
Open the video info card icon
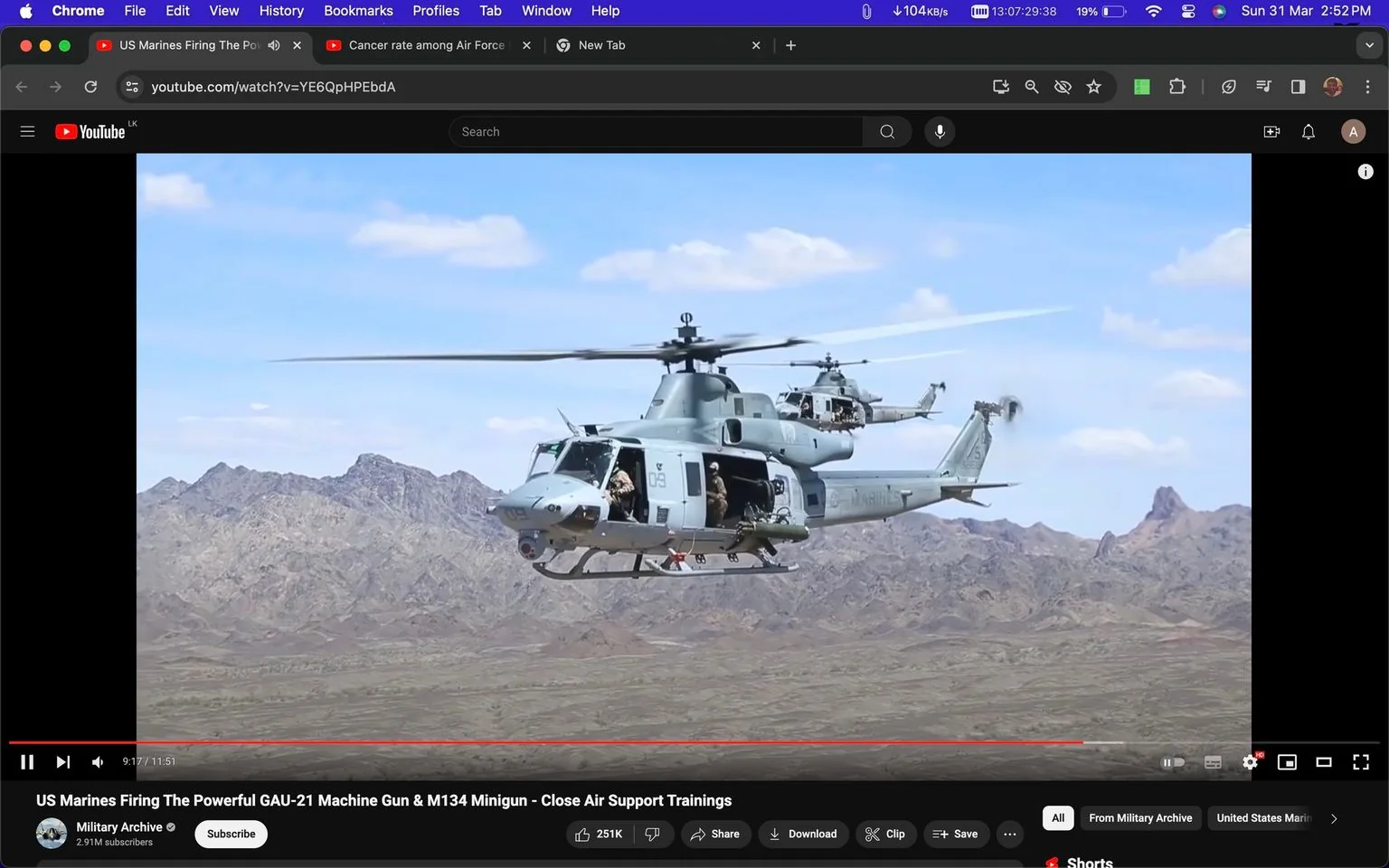click(1365, 172)
